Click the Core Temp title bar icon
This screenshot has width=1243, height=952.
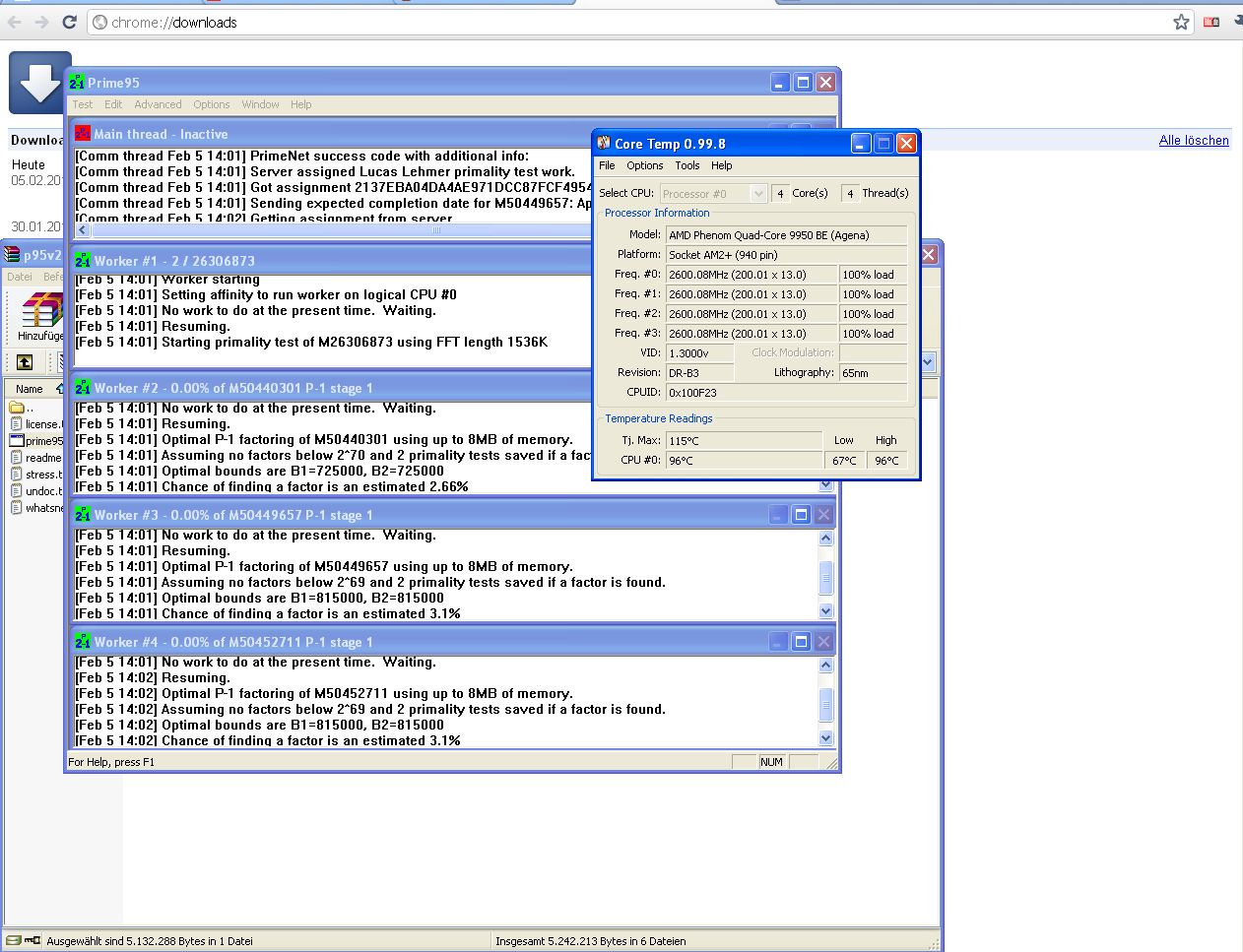[x=604, y=143]
